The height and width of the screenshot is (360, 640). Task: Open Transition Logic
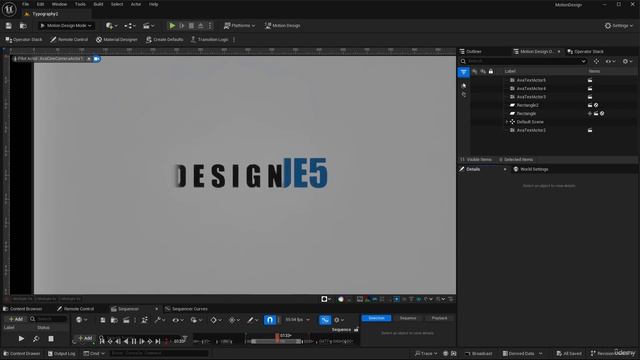[x=209, y=40]
